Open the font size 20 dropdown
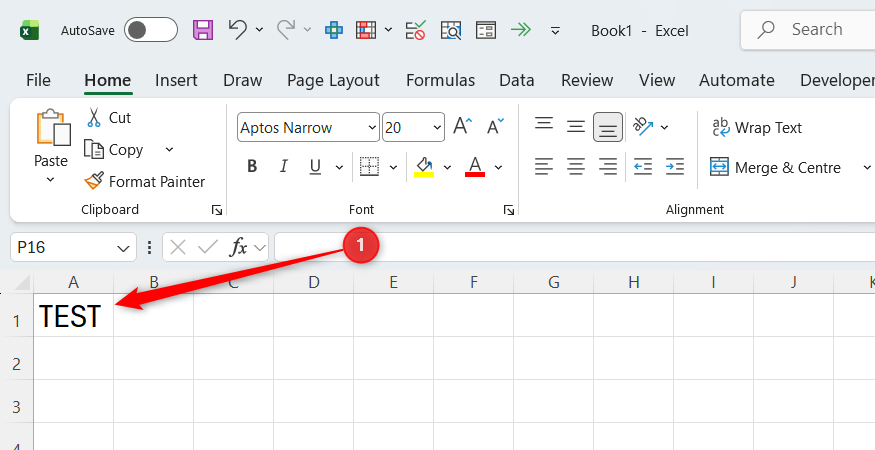This screenshot has height=450, width=875. [x=437, y=128]
